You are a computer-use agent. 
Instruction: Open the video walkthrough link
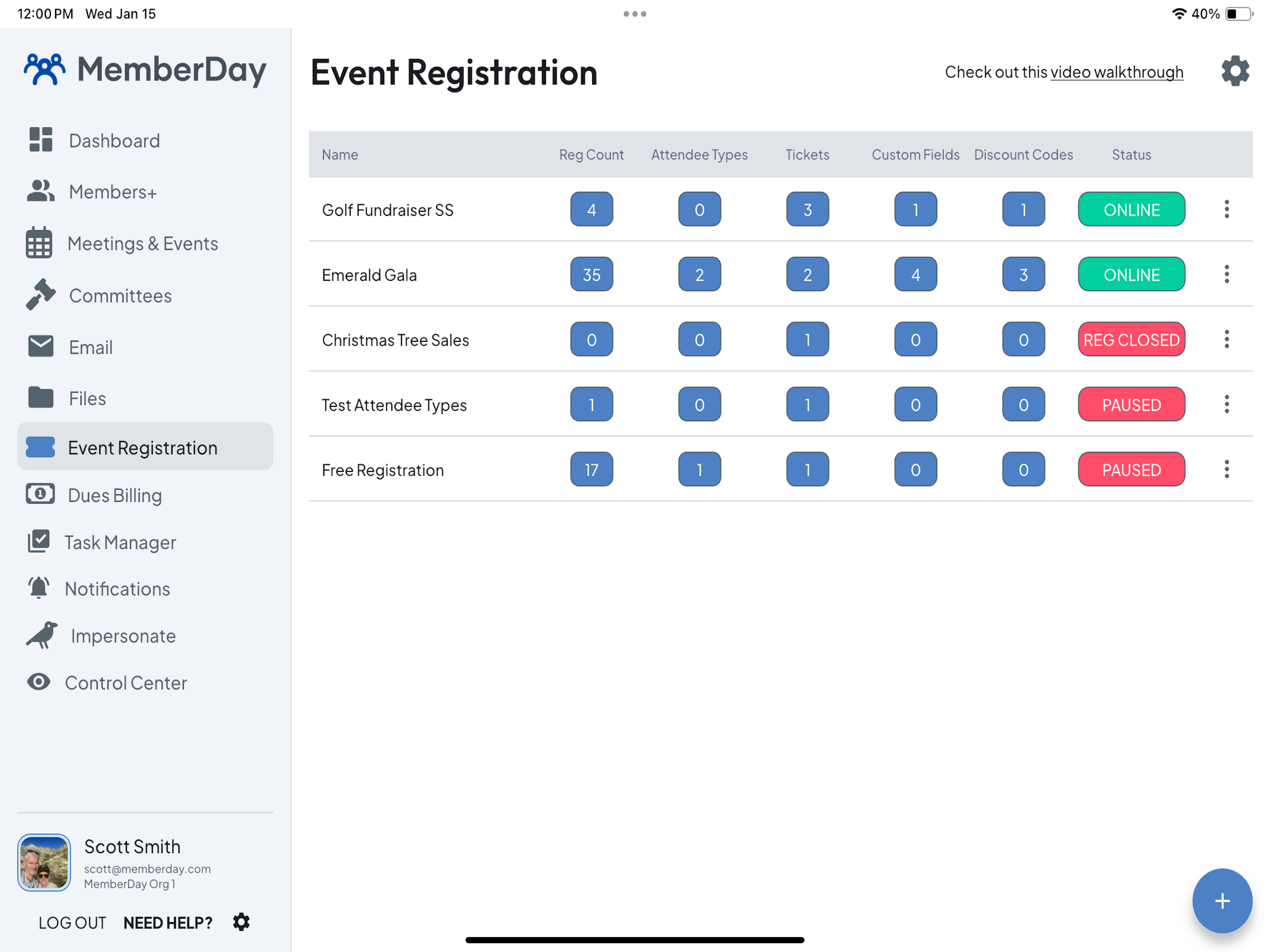point(1117,72)
